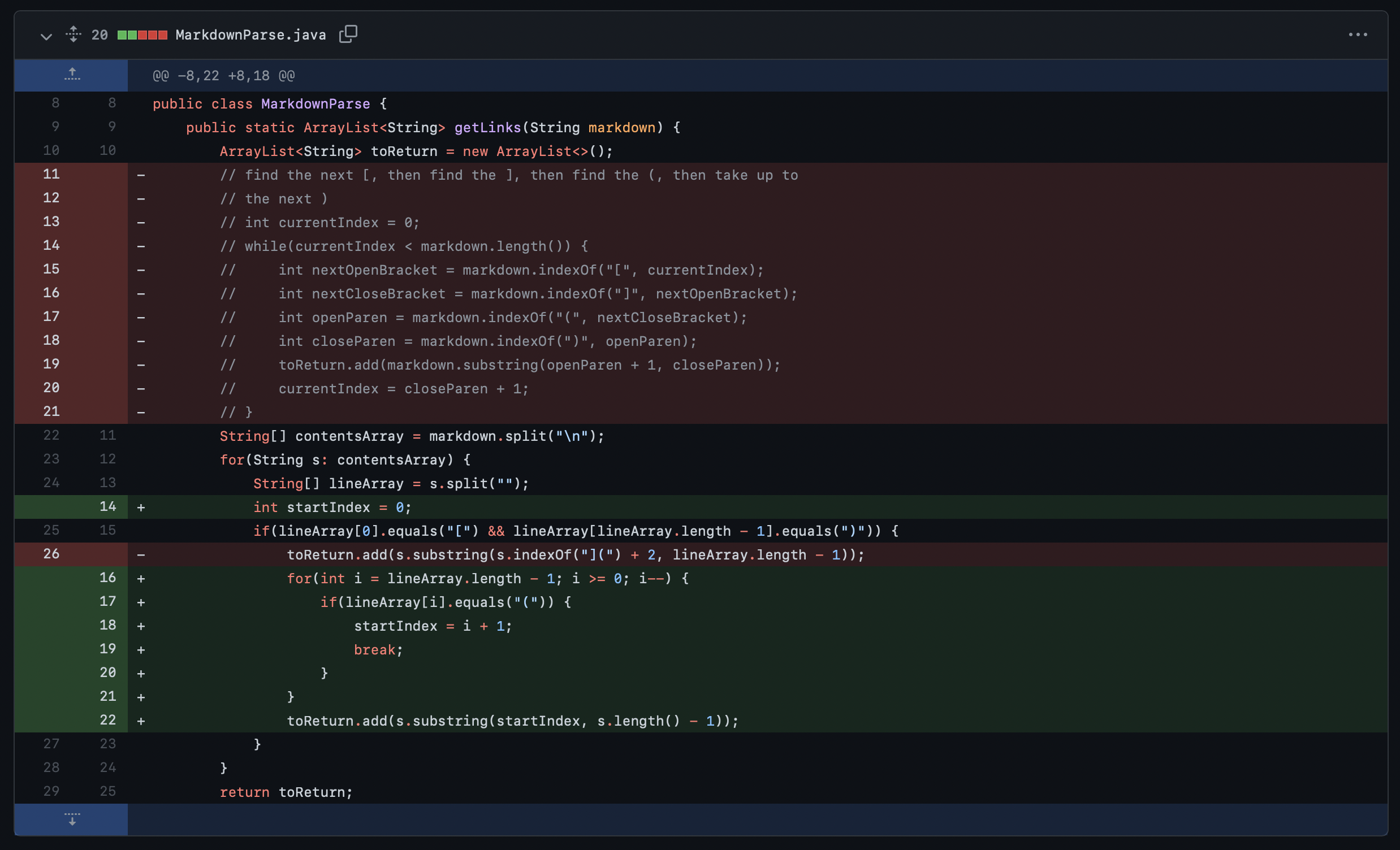The width and height of the screenshot is (1400, 850).
Task: Click deleted comment 'currentIndex = closeParen + 1;'
Action: point(374,389)
